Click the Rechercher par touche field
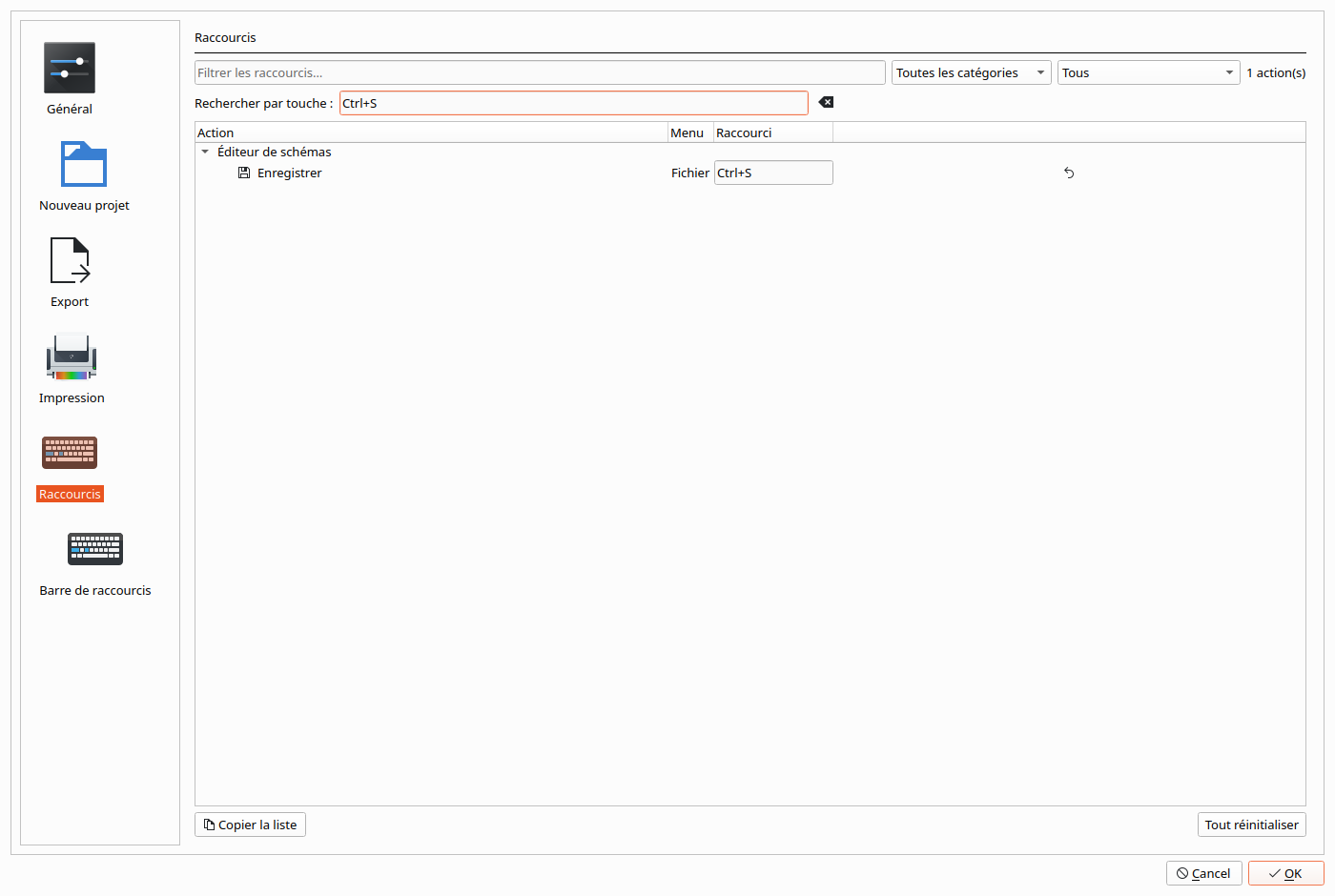The height and width of the screenshot is (896, 1335). pos(574,103)
